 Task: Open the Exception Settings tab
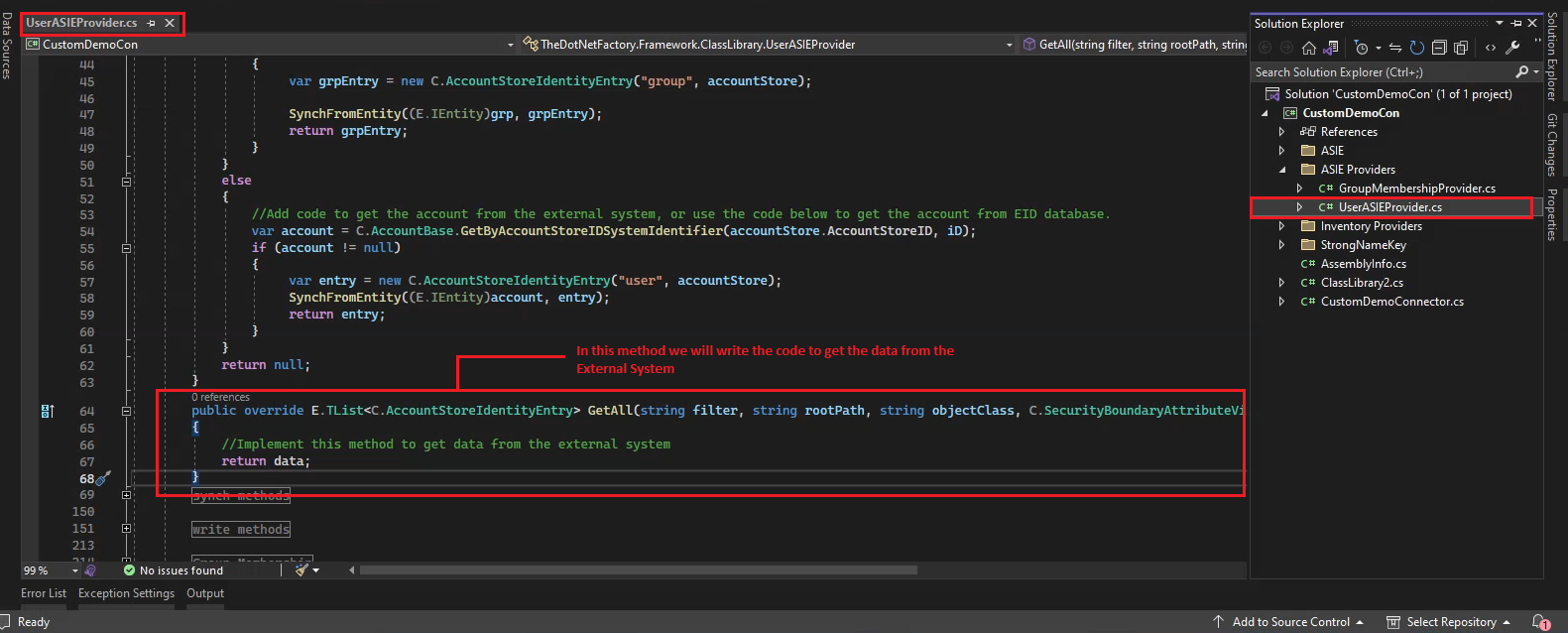pos(126,593)
